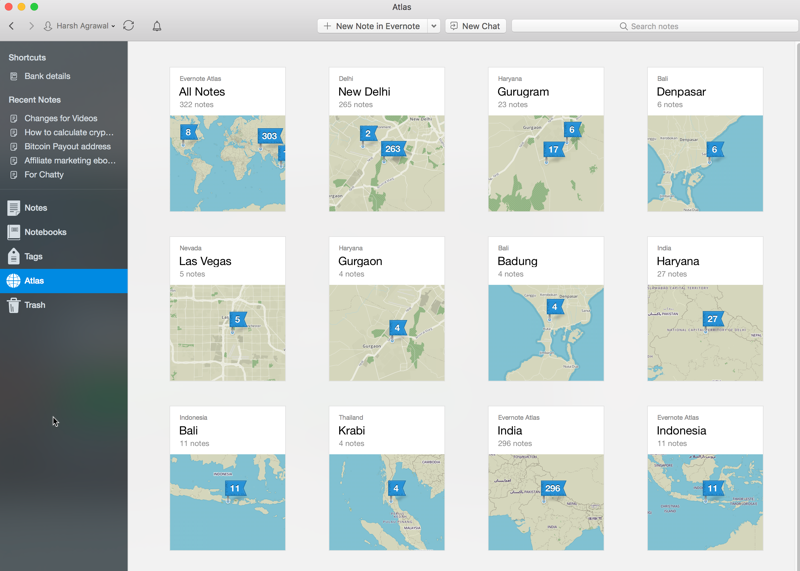
Task: Click the yellow minimize window button
Action: click(21, 7)
